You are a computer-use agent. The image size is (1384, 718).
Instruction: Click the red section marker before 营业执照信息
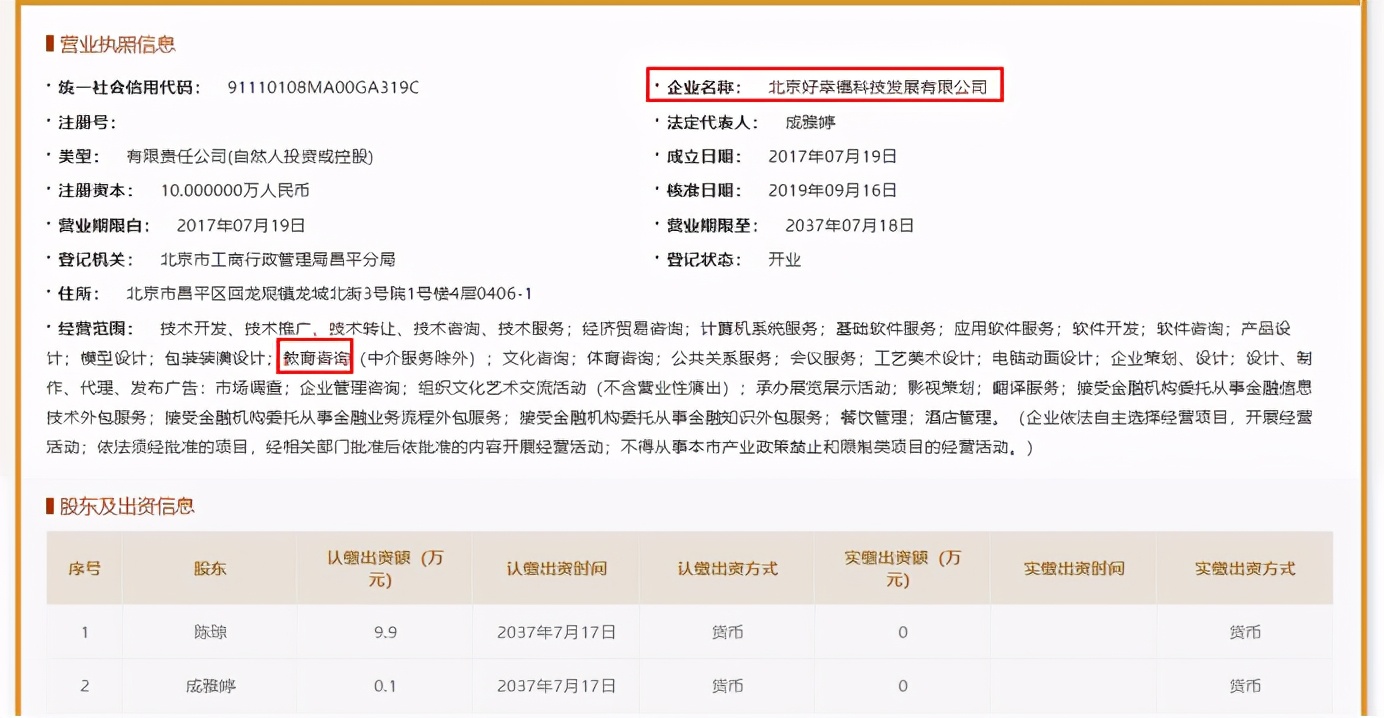point(49,44)
